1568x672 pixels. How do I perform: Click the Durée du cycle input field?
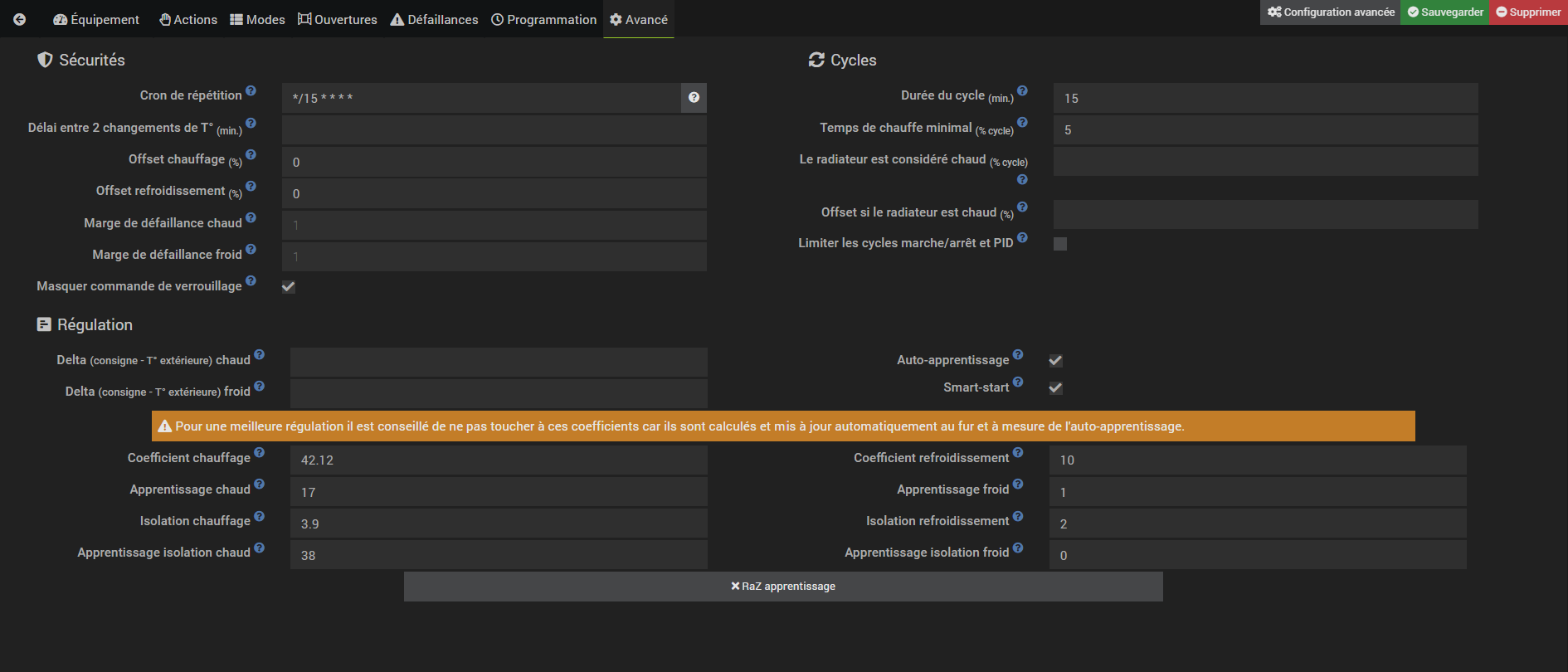coord(1265,98)
